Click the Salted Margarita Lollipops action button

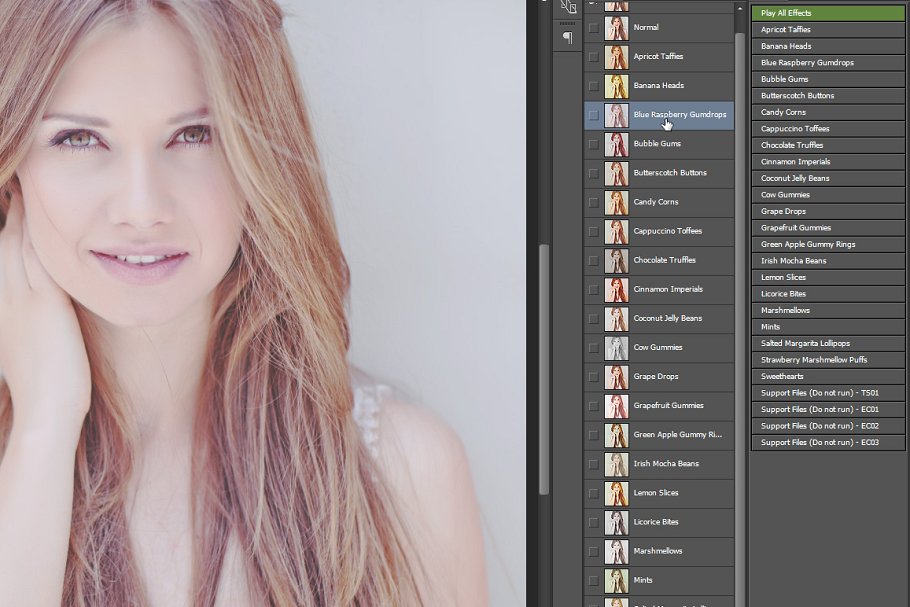coord(828,343)
